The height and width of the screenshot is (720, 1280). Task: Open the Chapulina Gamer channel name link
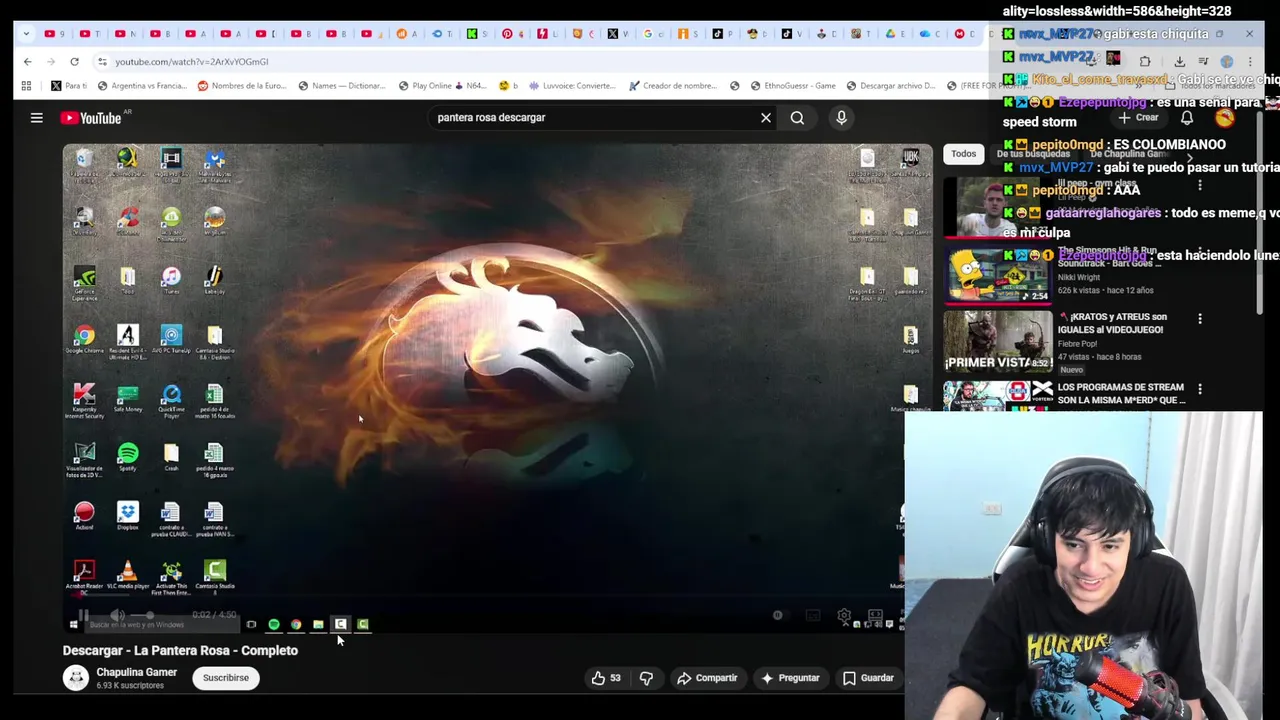pos(136,672)
